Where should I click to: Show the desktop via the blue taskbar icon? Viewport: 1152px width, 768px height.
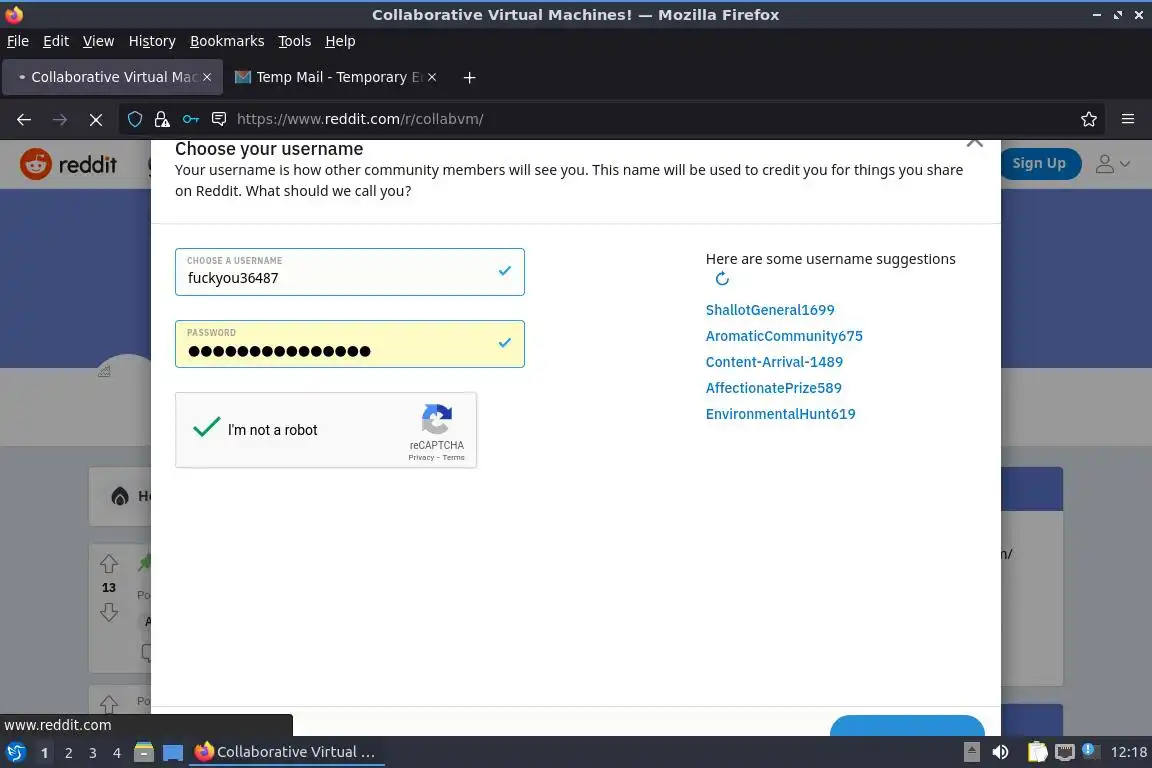click(173, 752)
